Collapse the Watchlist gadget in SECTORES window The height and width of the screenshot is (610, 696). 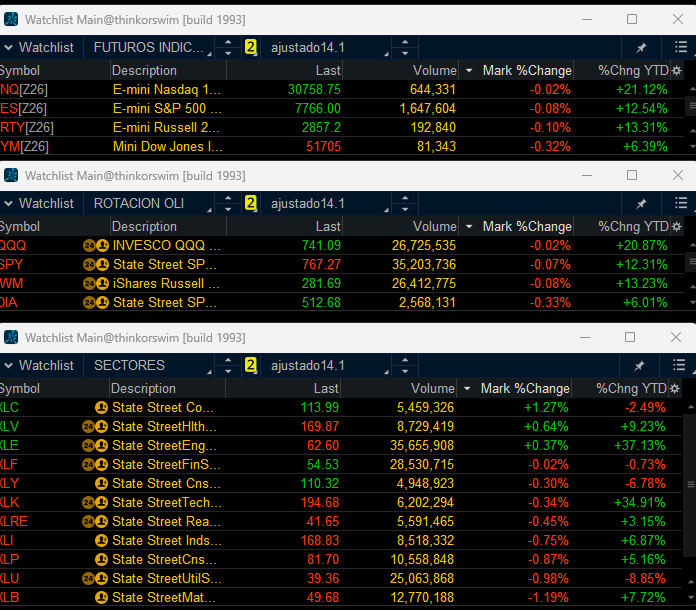pyautogui.click(x=8, y=365)
